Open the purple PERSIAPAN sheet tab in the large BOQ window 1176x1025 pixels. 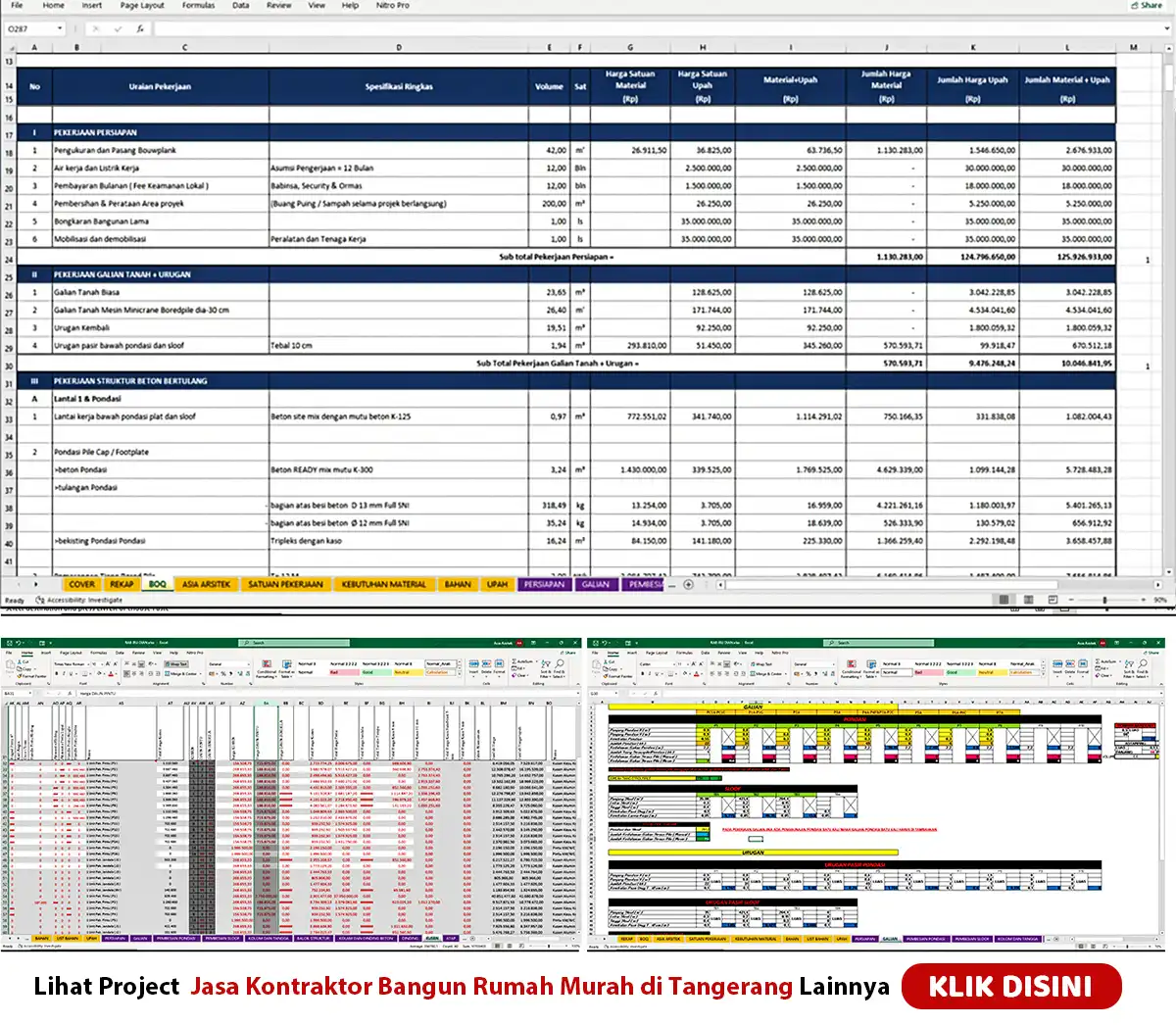544,585
